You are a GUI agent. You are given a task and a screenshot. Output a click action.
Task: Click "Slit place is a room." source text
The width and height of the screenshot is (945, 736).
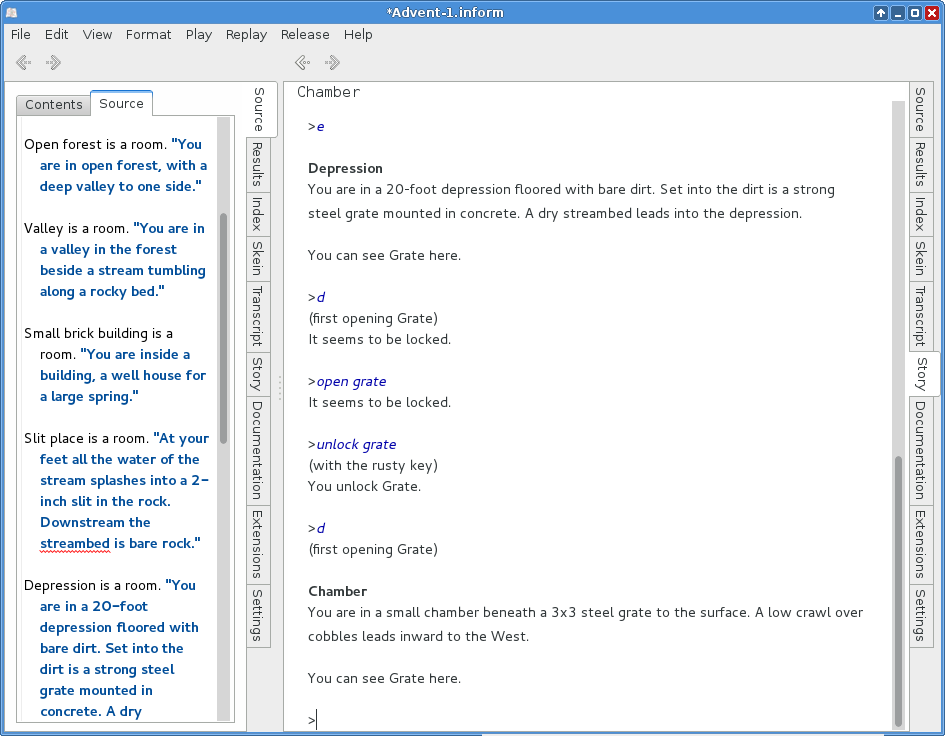click(x=87, y=438)
